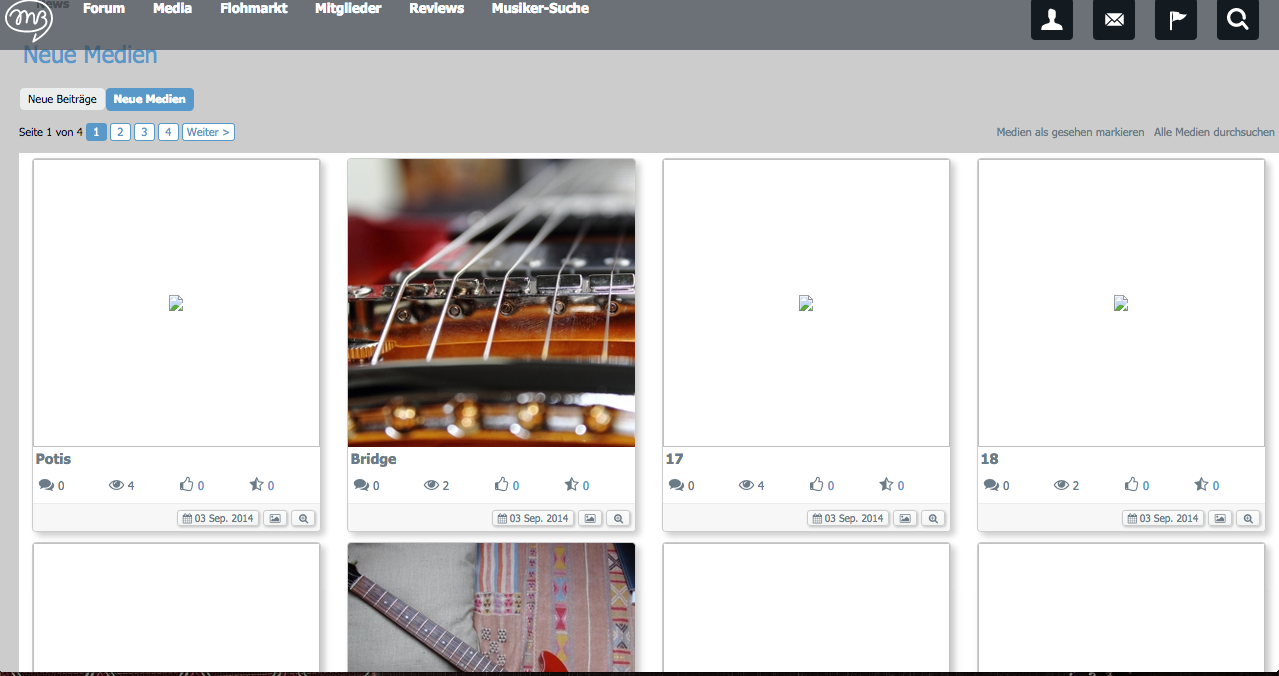Click the 03 Sep. 2014 date on card 17
Viewport: 1279px width, 676px height.
pyautogui.click(x=848, y=518)
